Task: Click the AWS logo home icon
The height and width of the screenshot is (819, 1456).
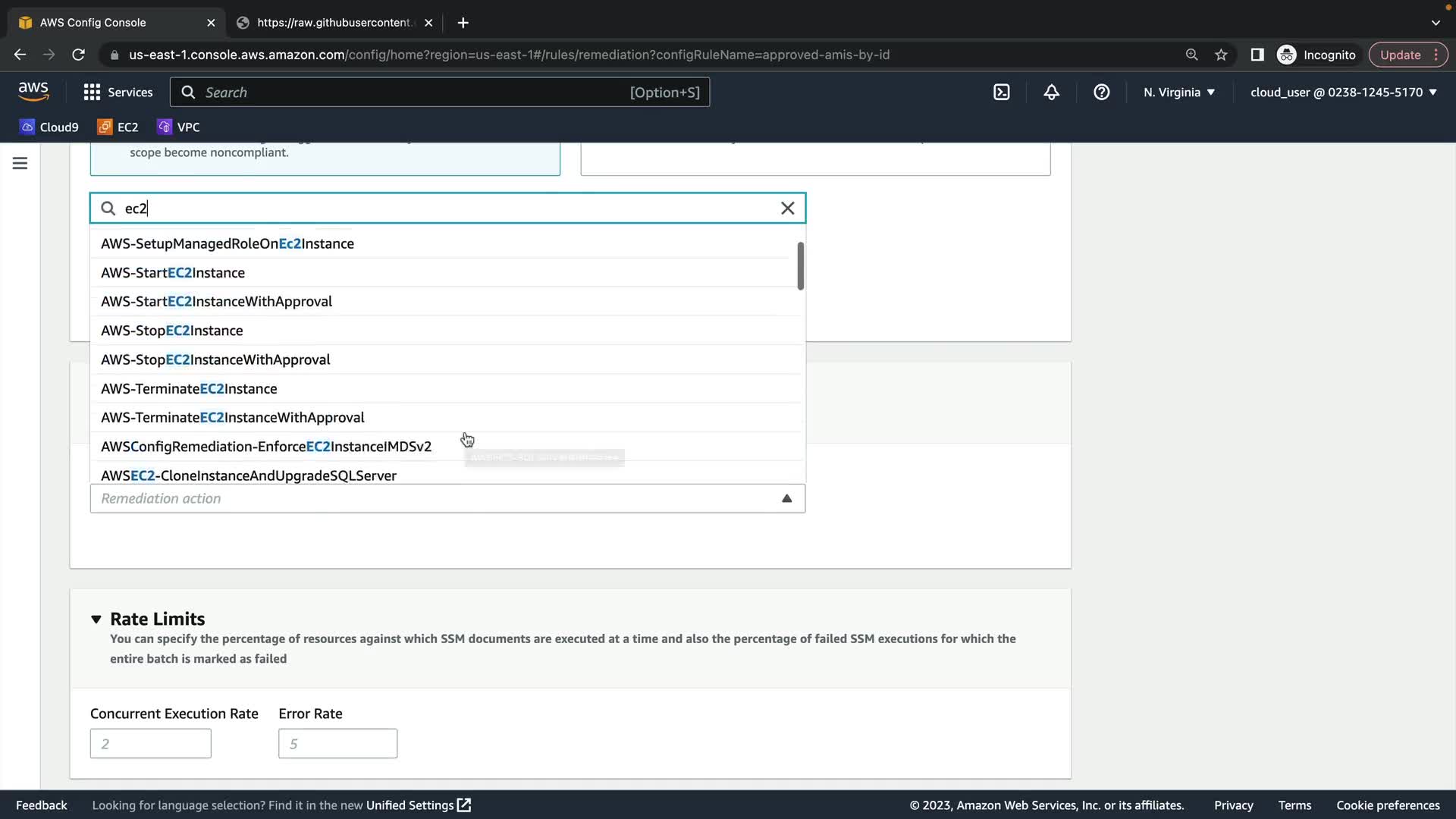Action: click(33, 91)
